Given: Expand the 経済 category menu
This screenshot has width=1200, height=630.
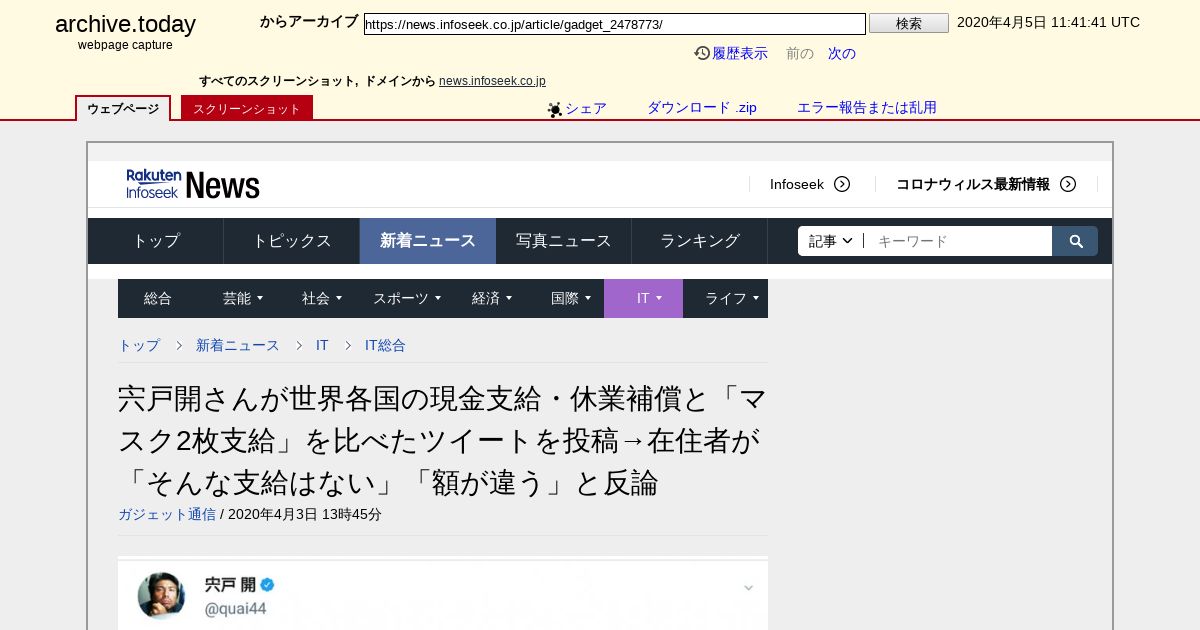Looking at the screenshot, I should click(492, 298).
